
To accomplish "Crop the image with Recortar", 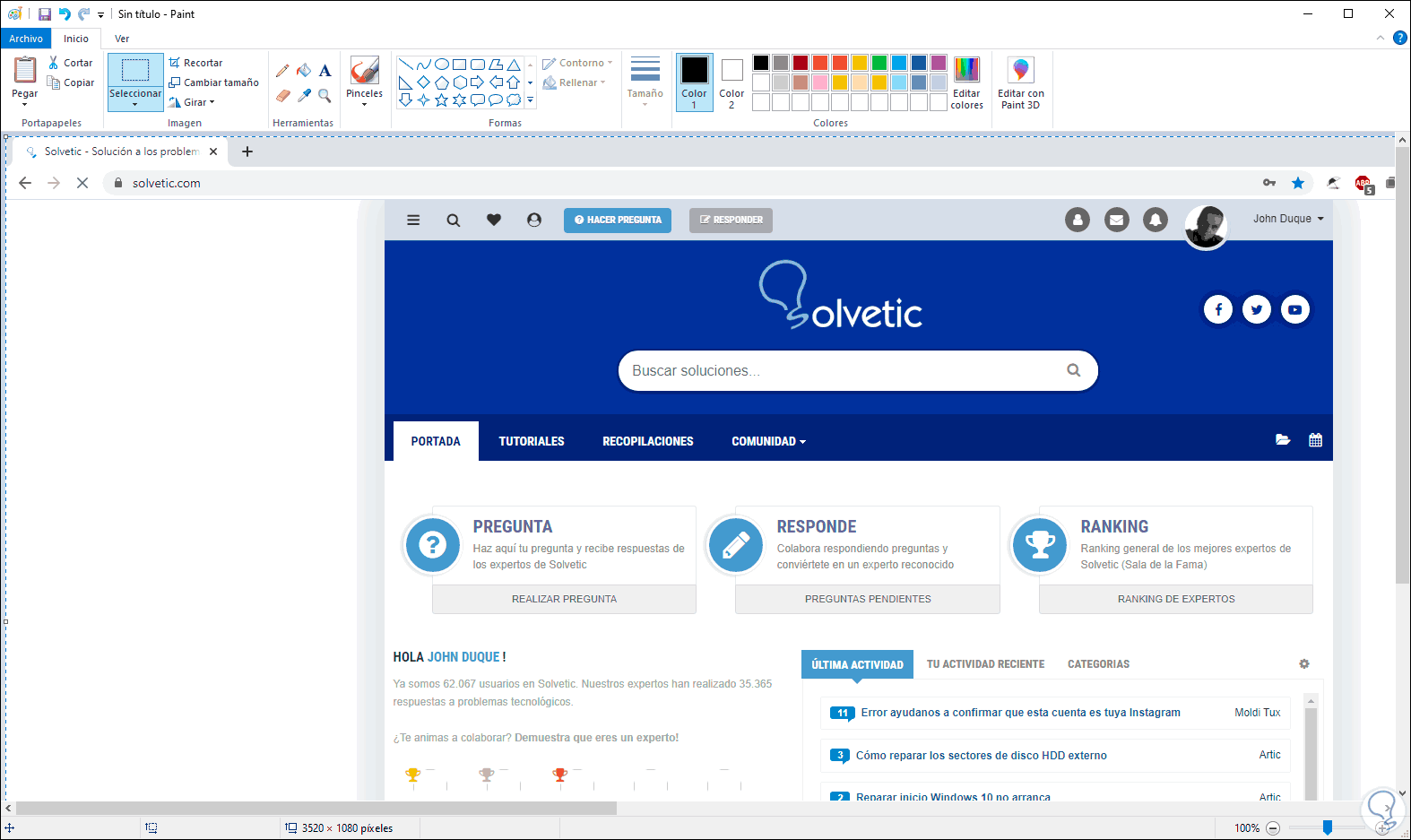I will point(195,63).
